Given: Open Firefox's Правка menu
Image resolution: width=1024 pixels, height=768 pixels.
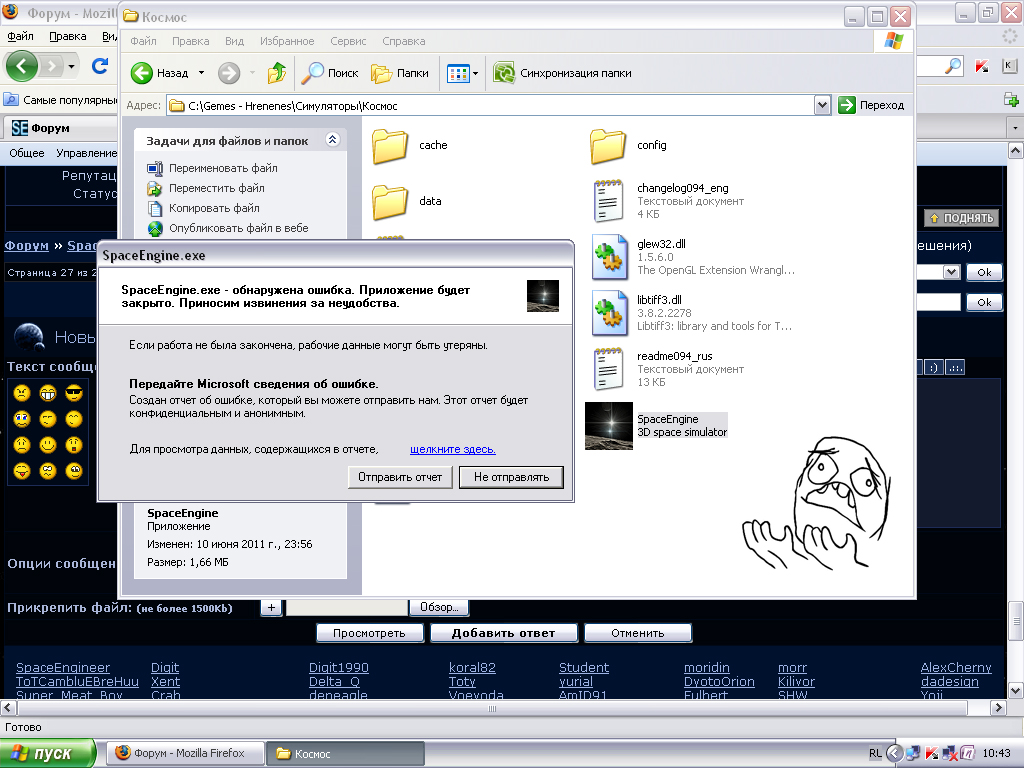Looking at the screenshot, I should [68, 37].
